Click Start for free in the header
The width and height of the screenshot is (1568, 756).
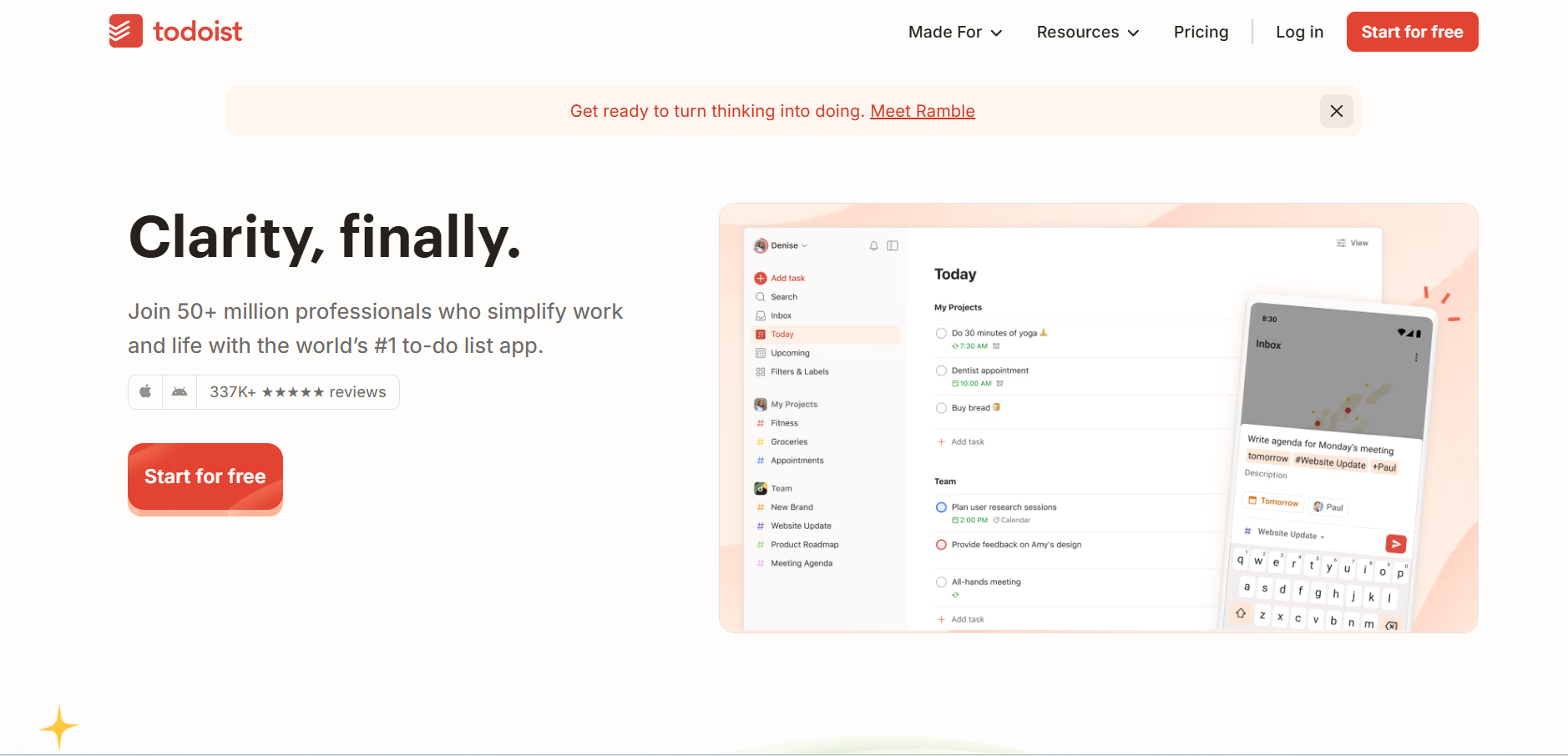click(1412, 32)
